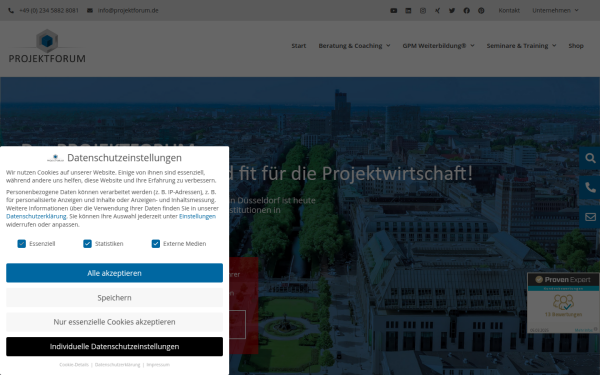Image resolution: width=600 pixels, height=375 pixels.
Task: Click the phone number +49 (0) 234 5882 8081
Action: (x=49, y=11)
